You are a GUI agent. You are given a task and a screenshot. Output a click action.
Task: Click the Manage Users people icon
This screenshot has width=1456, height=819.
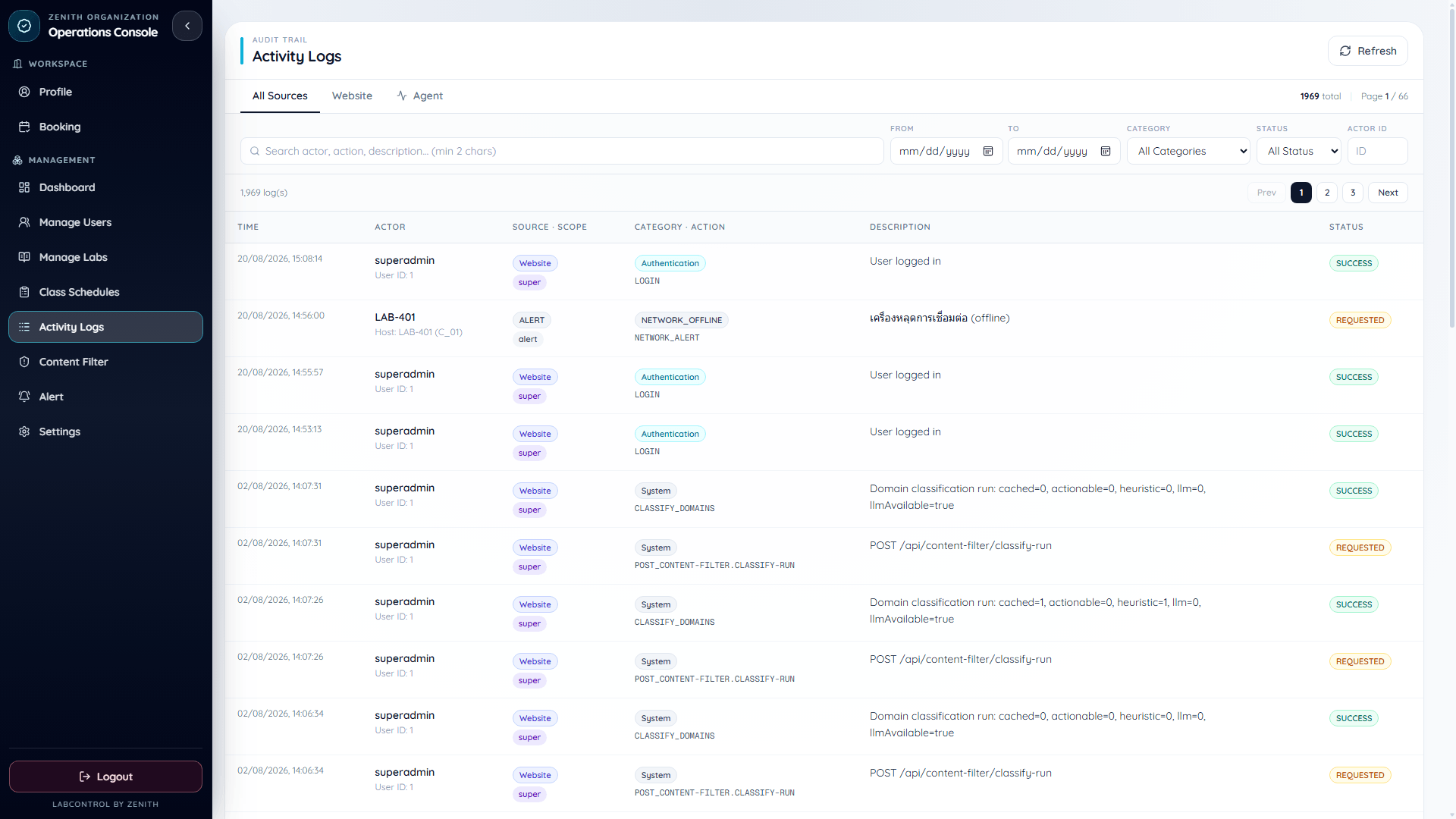[24, 222]
